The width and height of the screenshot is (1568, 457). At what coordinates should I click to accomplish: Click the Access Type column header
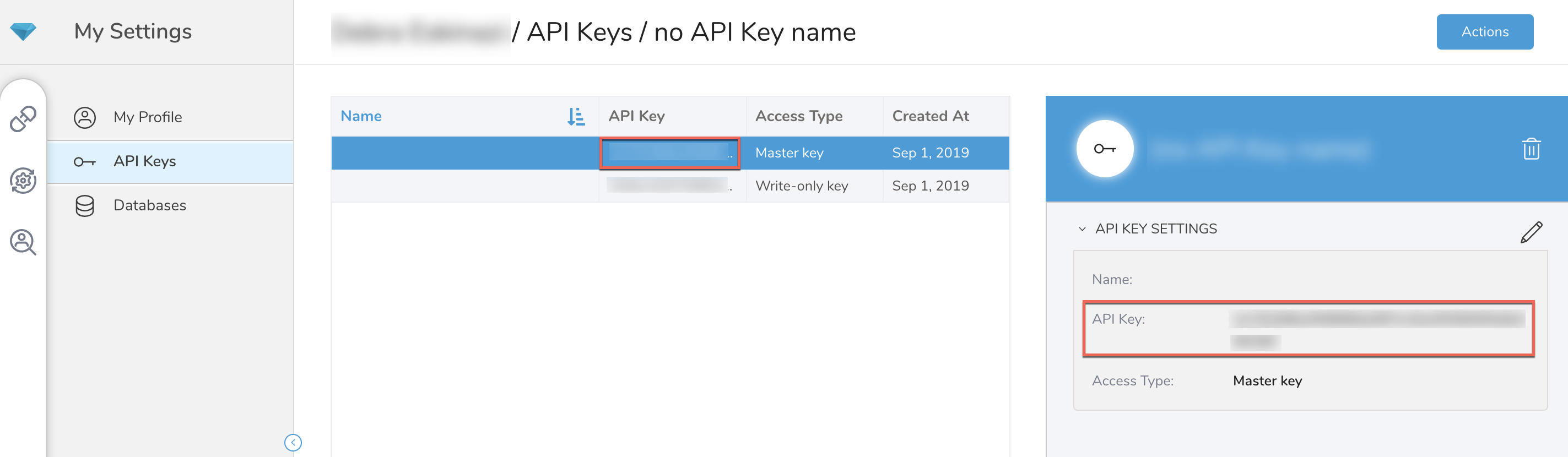[x=799, y=116]
